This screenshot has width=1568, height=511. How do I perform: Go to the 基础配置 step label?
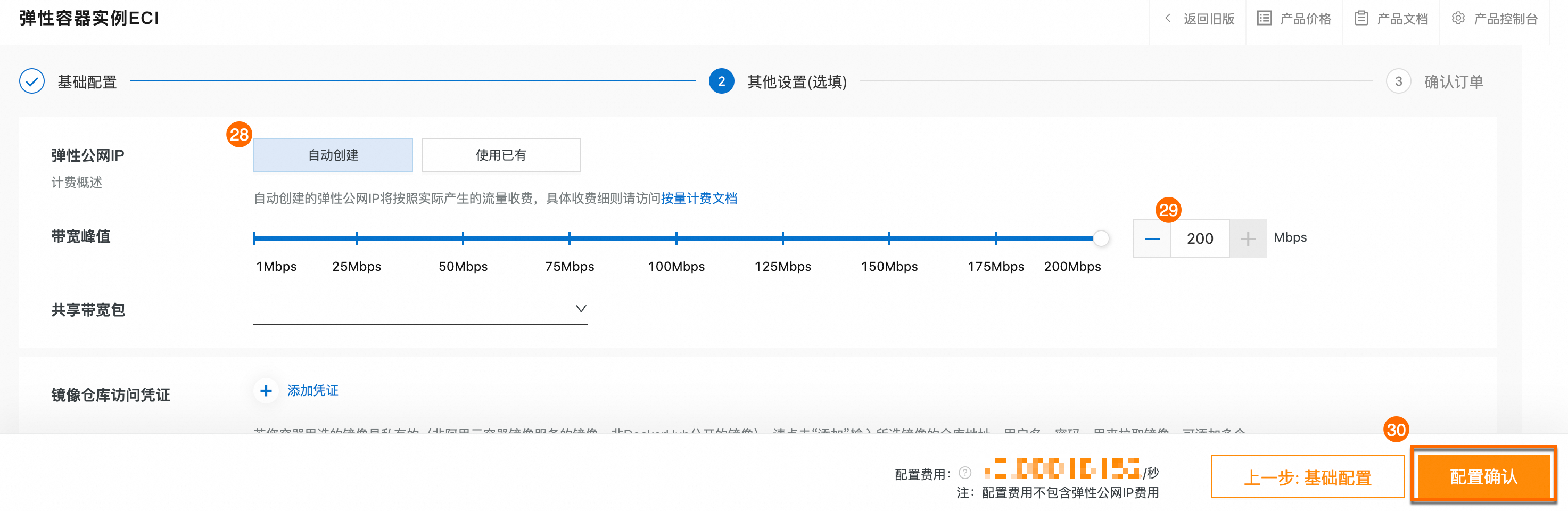tap(87, 81)
